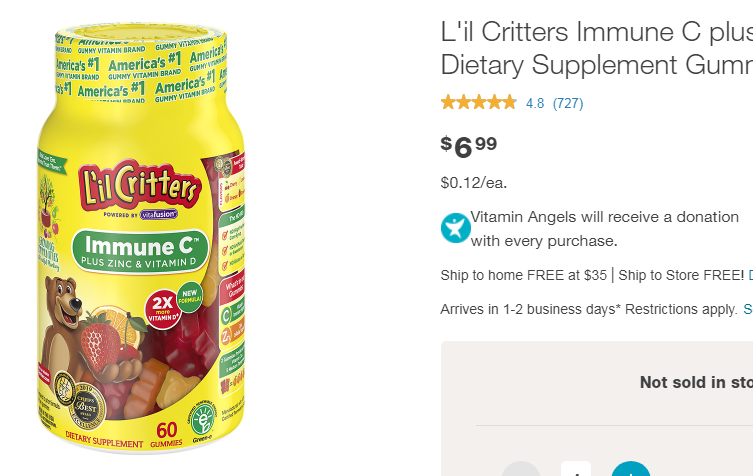
Task: Click the Not sold in stores heading
Action: [x=696, y=382]
